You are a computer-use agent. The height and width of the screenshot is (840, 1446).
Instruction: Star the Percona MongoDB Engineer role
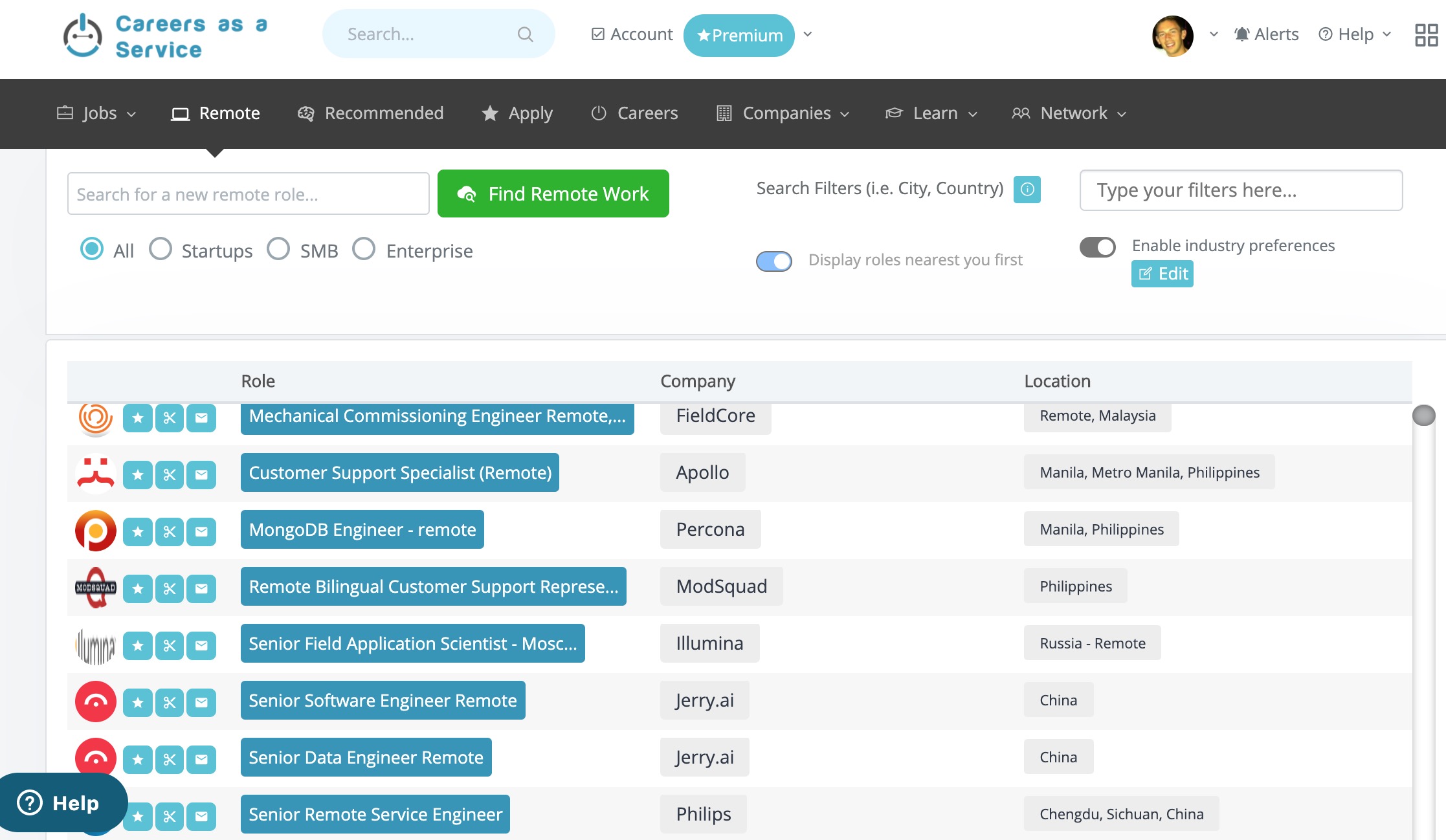138,532
